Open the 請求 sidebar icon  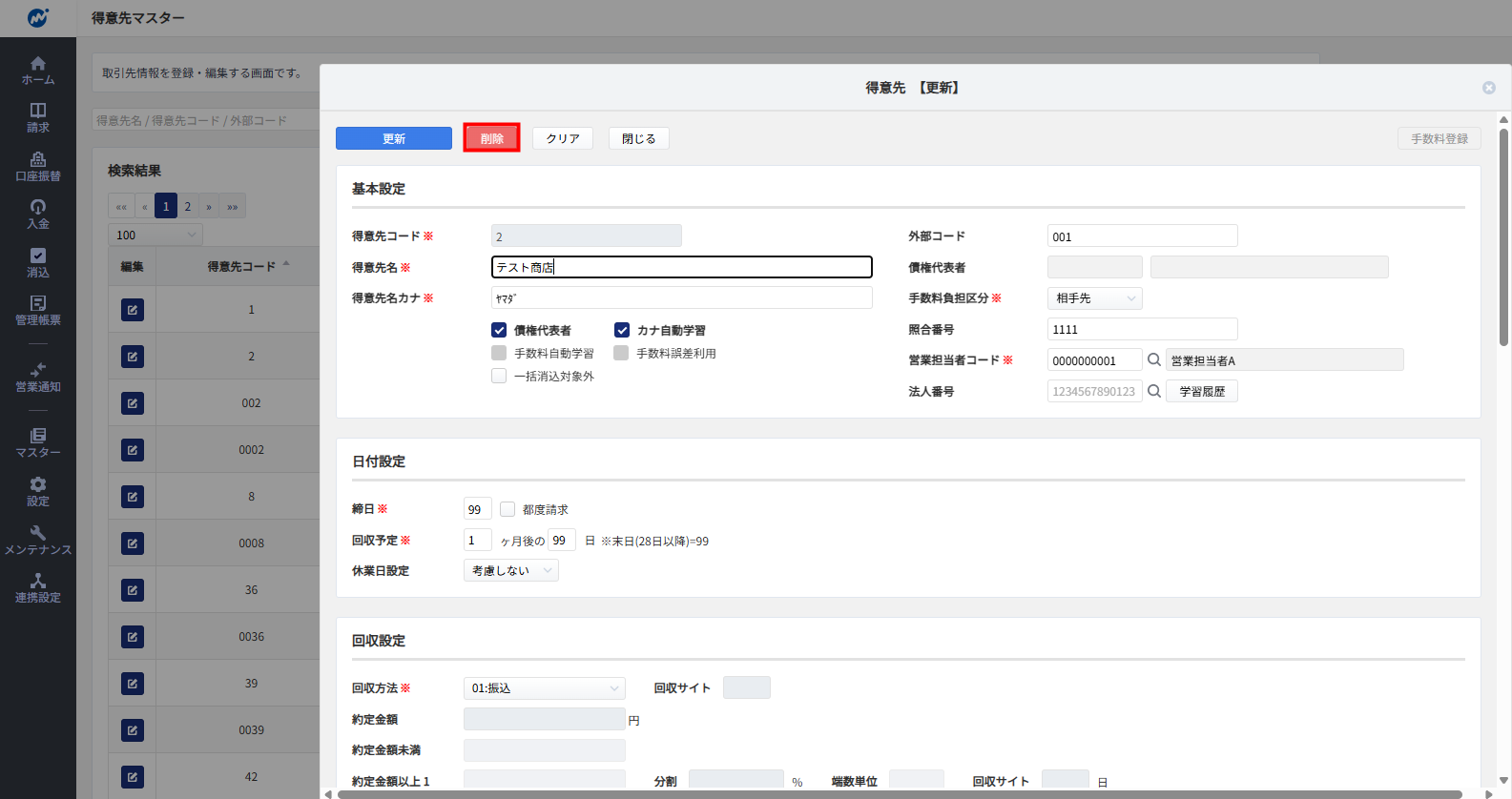point(38,117)
